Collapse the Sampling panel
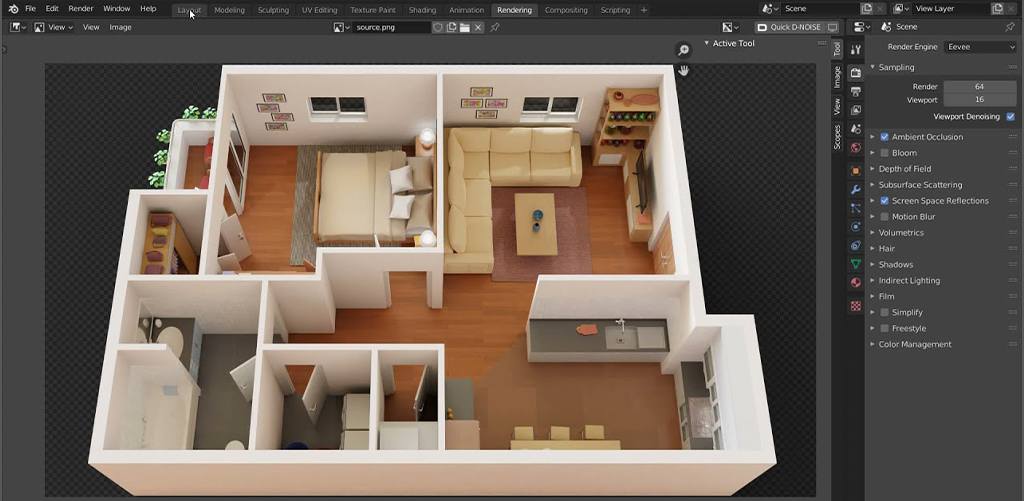Viewport: 1024px width, 501px height. coord(896,67)
